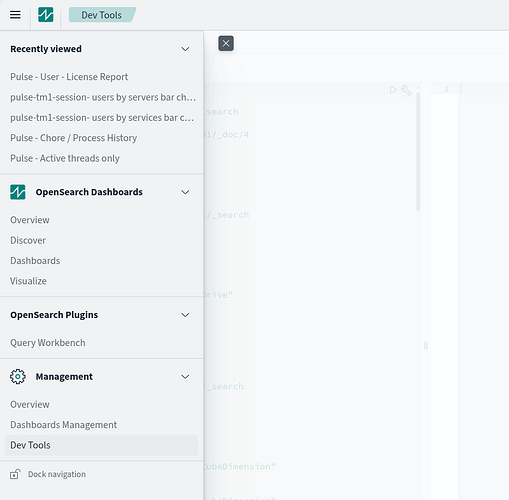The image size is (509, 500).
Task: Click the hamburger menu icon
Action: click(15, 15)
